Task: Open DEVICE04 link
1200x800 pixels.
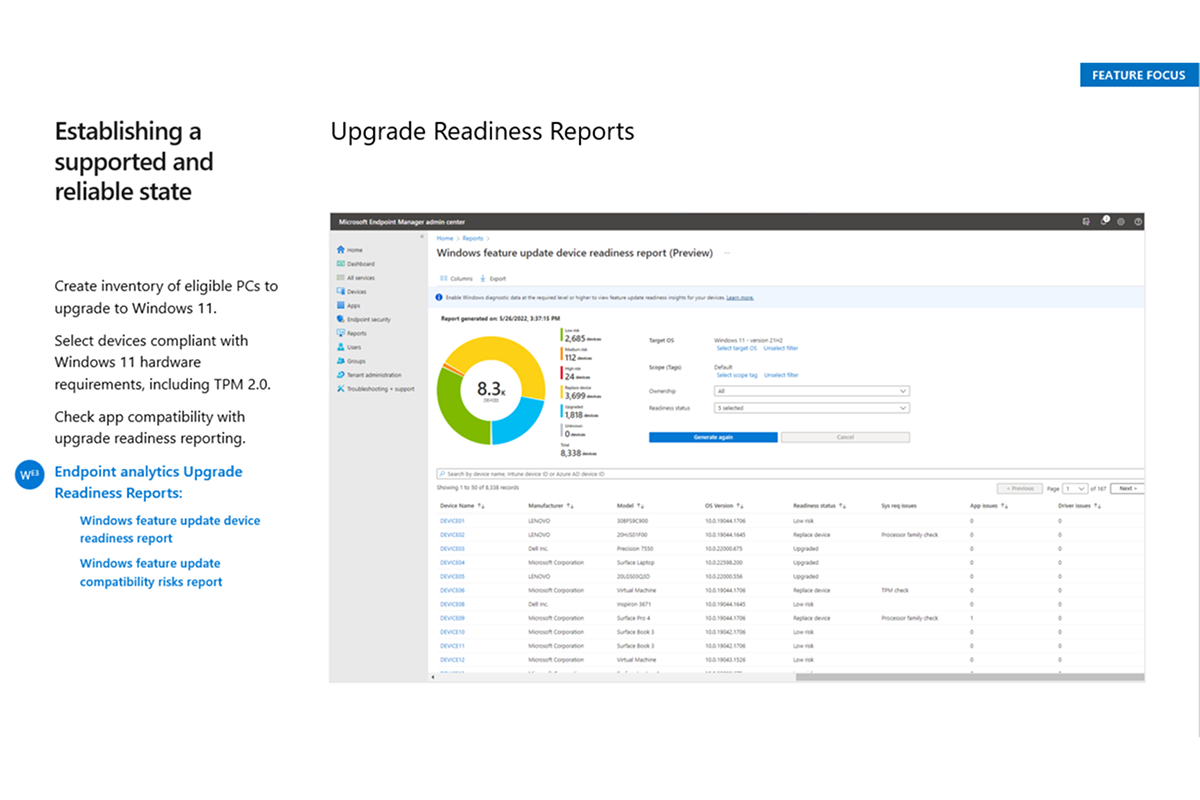Action: tap(452, 562)
